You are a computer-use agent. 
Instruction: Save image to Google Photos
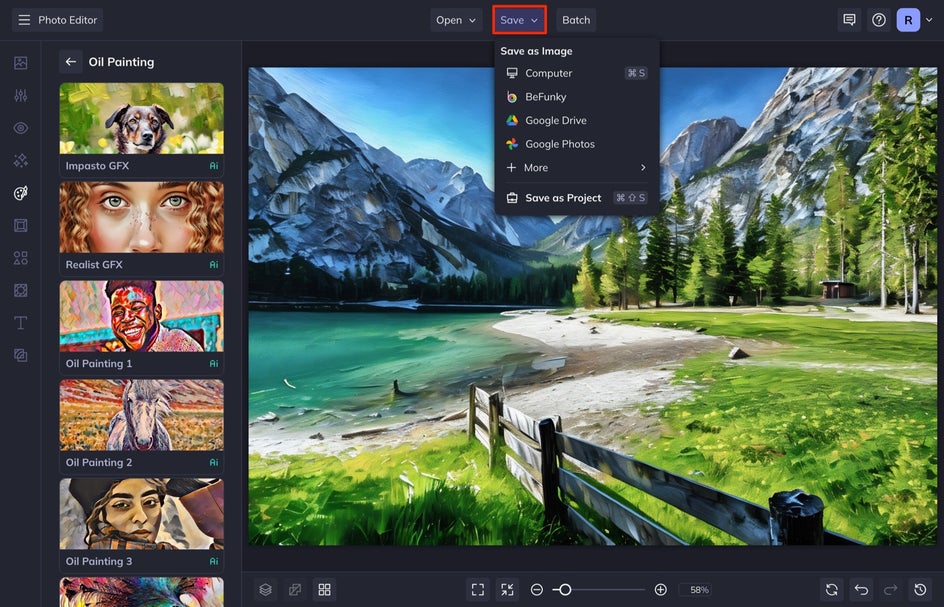click(577, 144)
